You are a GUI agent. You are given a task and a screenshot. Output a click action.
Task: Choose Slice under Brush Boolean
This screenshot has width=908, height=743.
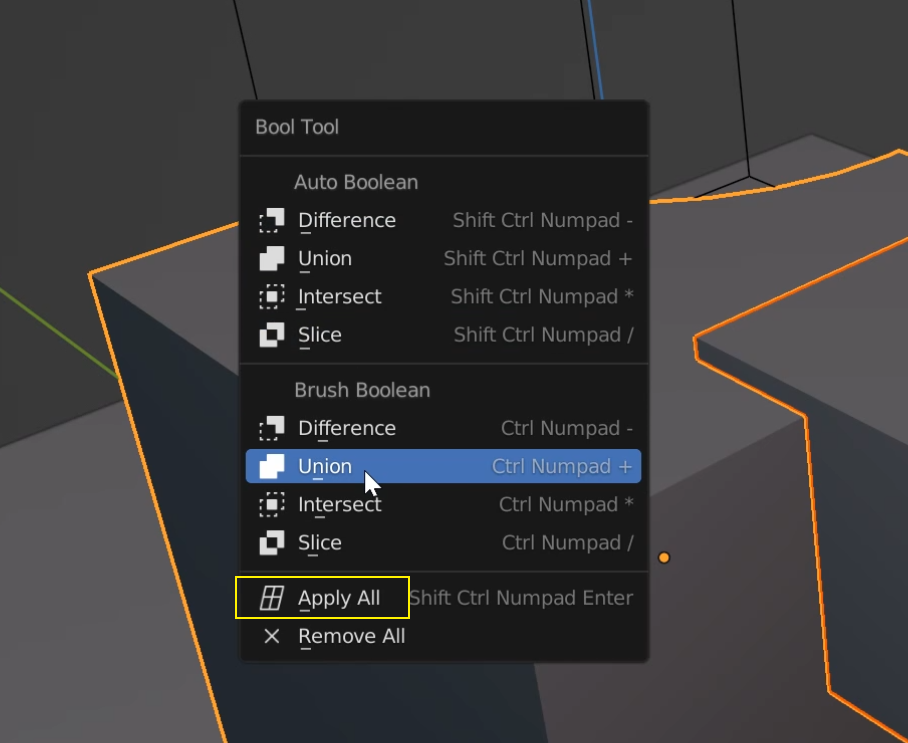[444, 543]
